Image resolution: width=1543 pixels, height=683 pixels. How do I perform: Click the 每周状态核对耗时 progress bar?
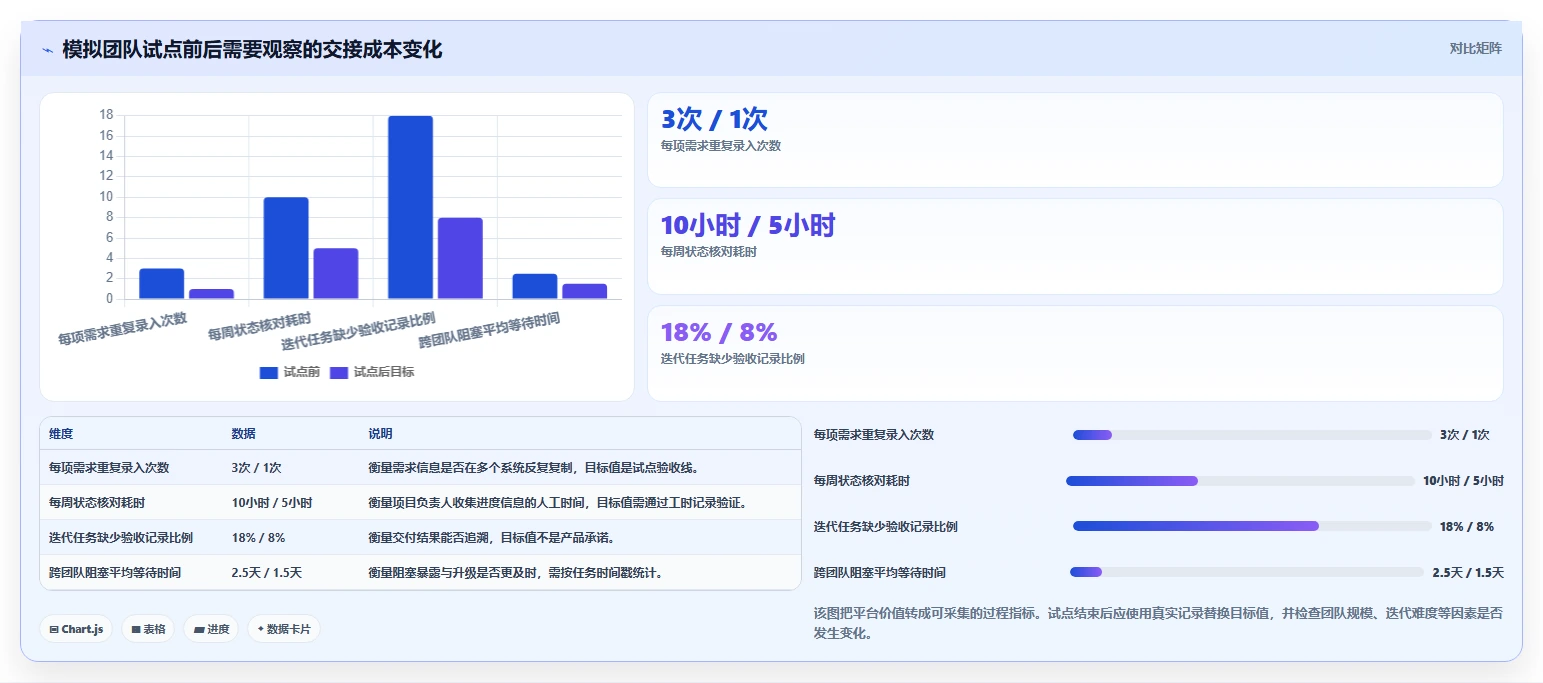(x=1240, y=481)
